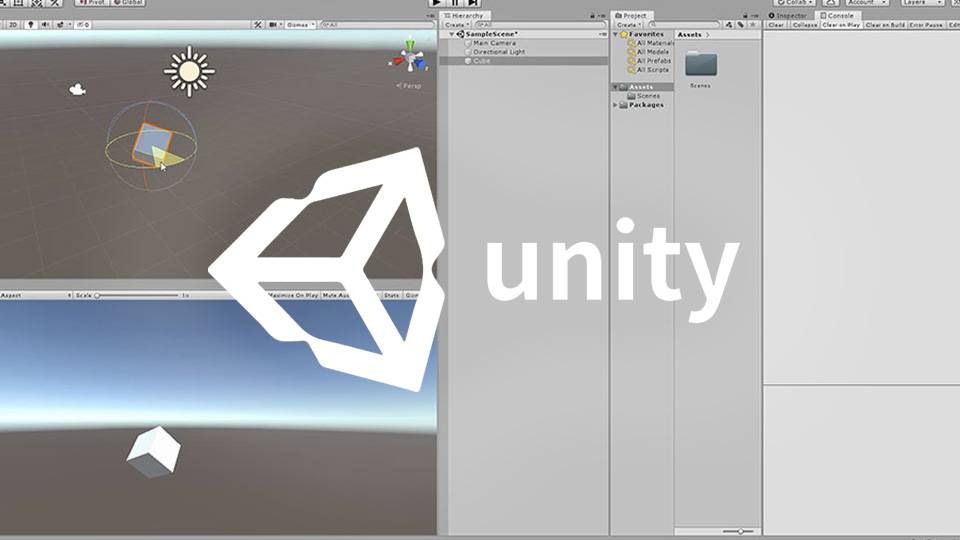Select Main Camera in Hierarchy
960x540 pixels.
point(495,43)
